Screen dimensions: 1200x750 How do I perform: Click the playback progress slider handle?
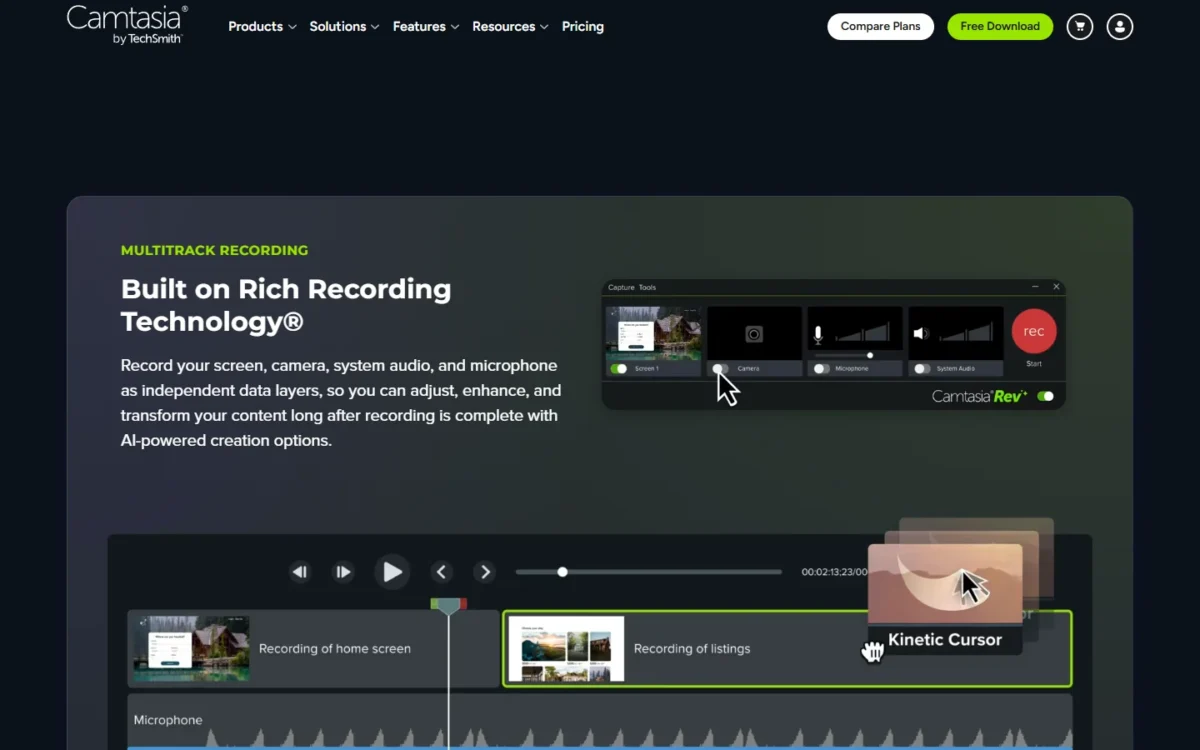563,572
